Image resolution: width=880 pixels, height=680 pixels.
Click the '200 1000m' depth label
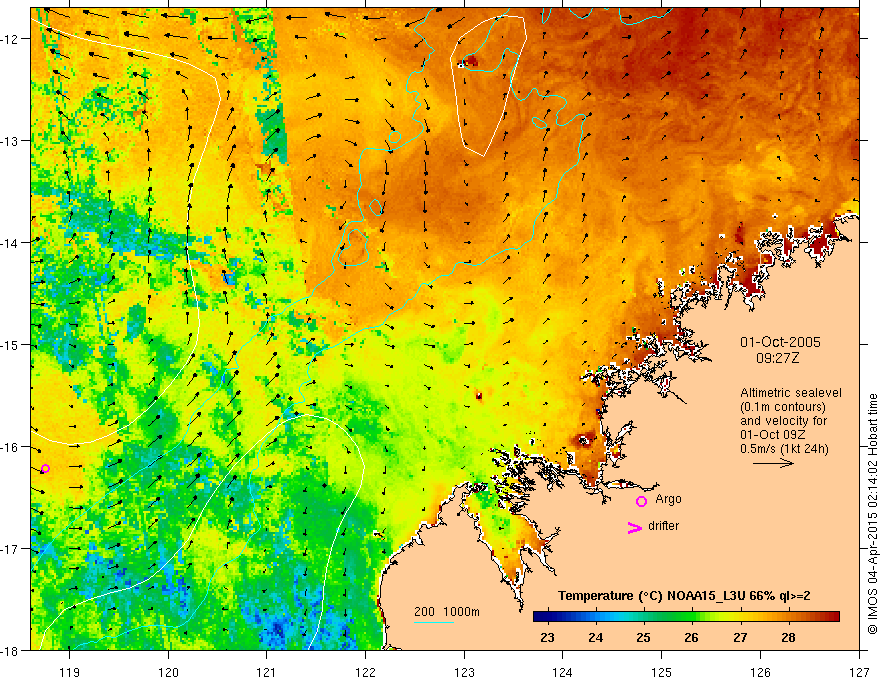[x=447, y=612]
